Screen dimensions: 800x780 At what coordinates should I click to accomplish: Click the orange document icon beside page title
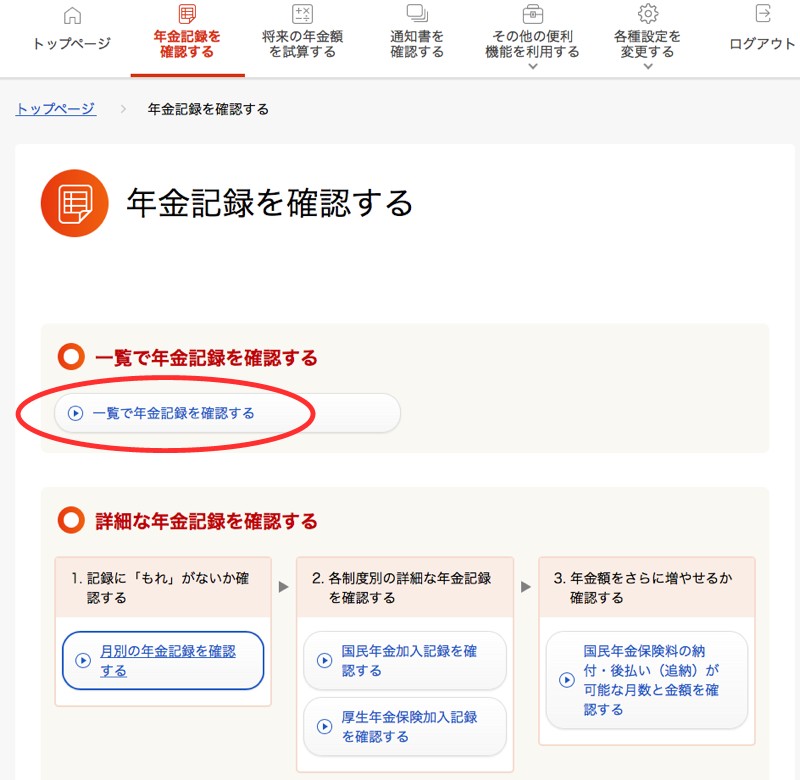(74, 203)
